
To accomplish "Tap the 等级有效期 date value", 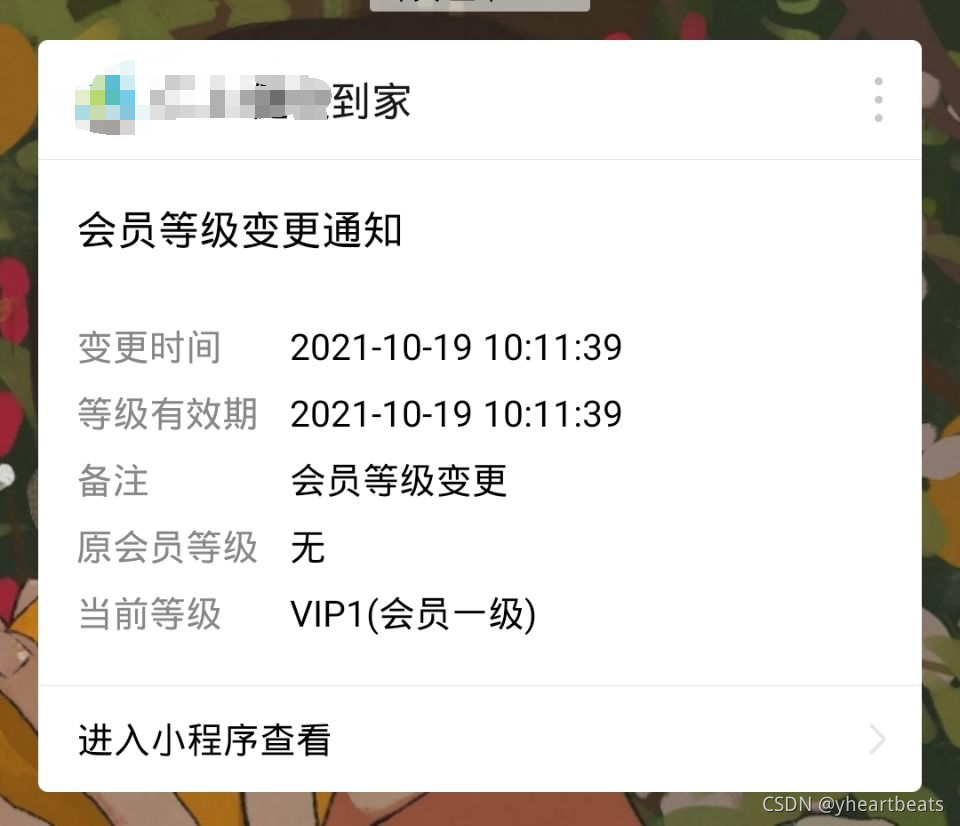I will coord(456,414).
